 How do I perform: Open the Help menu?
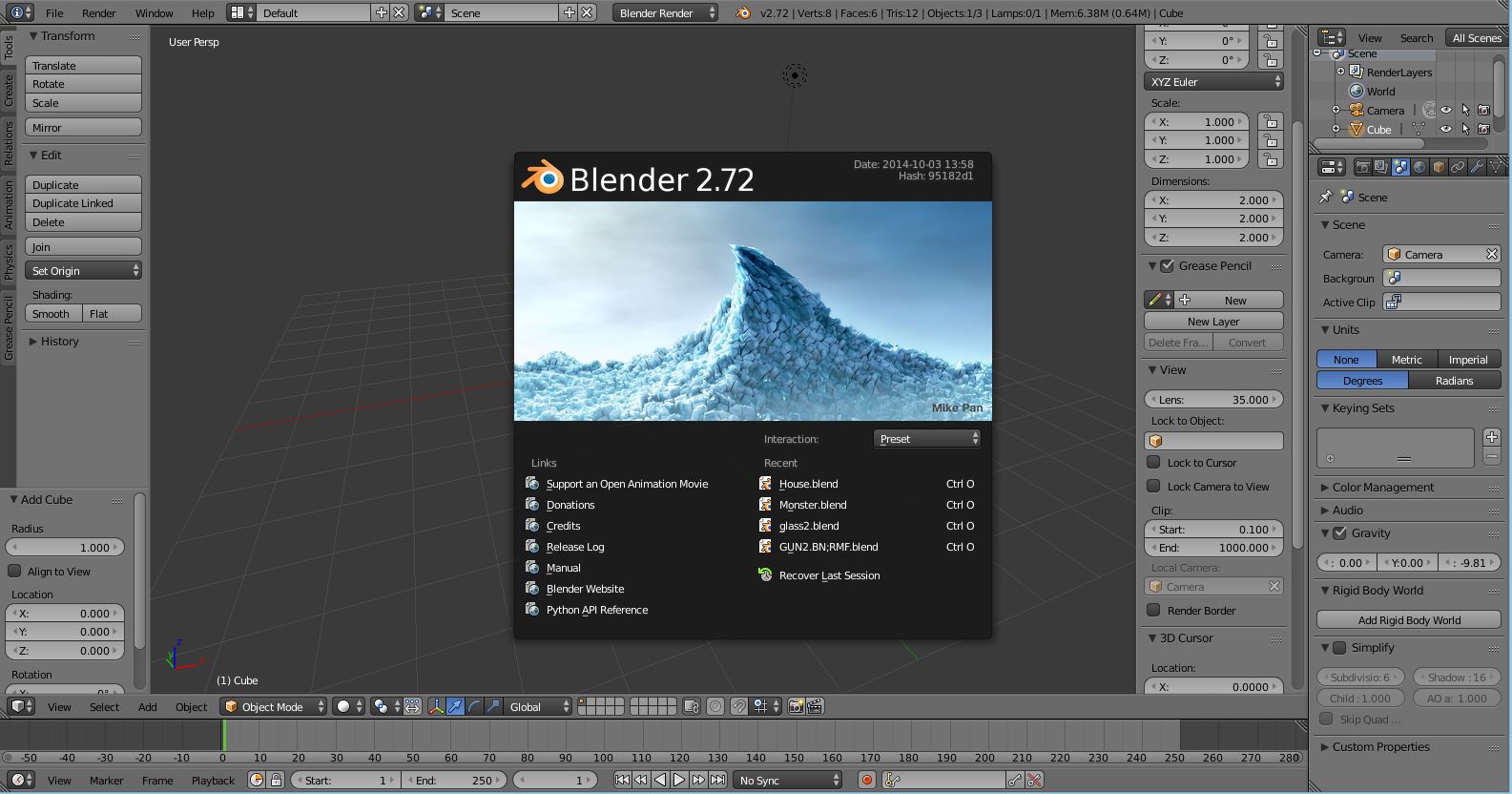click(203, 12)
